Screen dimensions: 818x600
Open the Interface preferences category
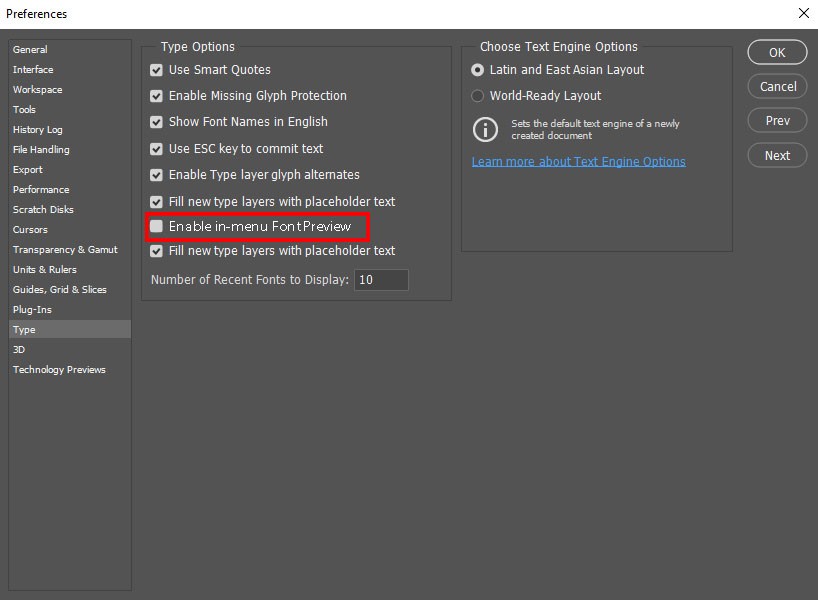[x=69, y=69]
